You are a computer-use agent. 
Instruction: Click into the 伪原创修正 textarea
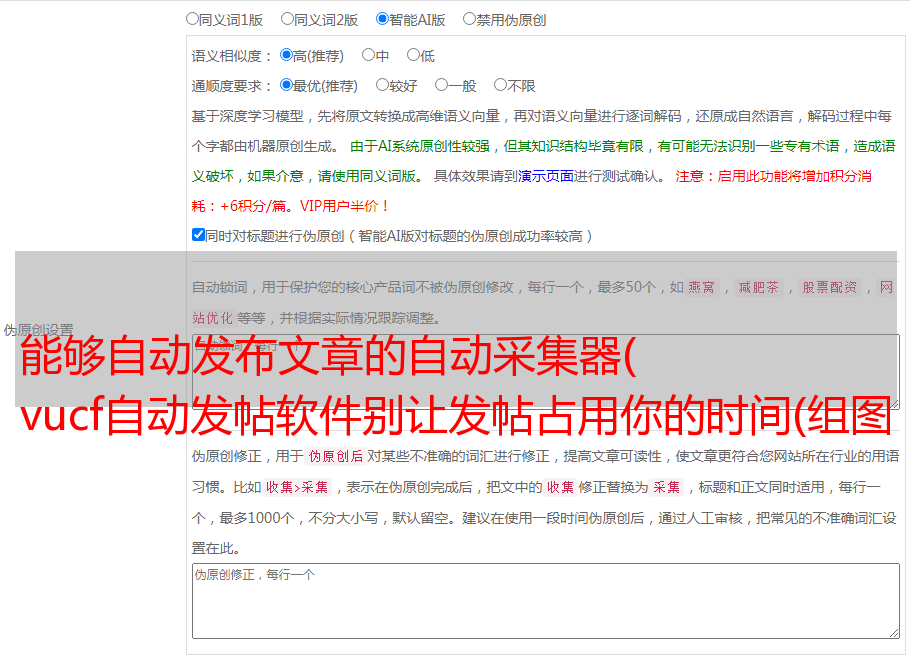546,601
